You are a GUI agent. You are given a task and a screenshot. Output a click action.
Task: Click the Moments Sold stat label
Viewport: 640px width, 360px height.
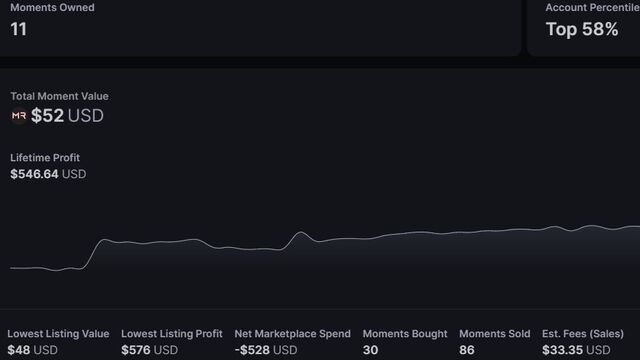(495, 334)
